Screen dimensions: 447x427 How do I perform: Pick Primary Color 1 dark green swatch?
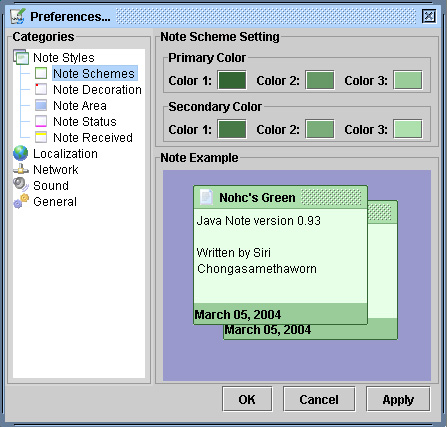(232, 80)
